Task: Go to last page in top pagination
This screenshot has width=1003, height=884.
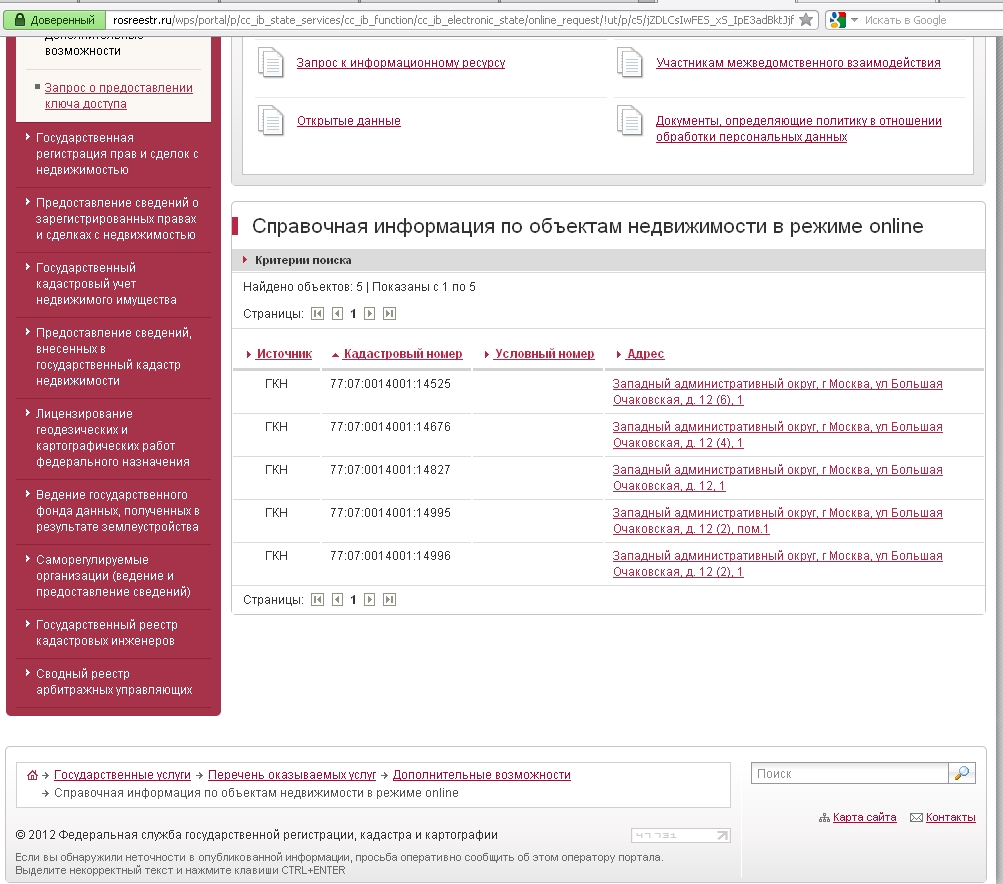Action: pos(389,314)
